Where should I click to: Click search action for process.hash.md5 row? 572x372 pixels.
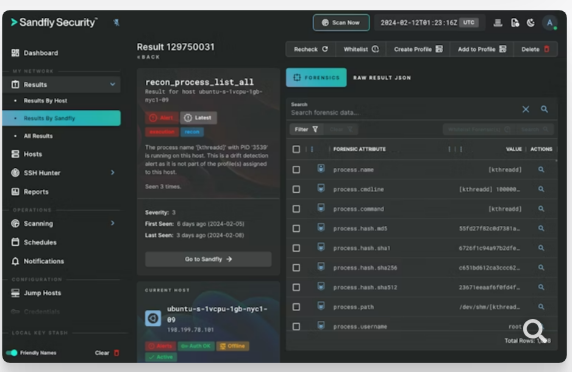point(541,228)
